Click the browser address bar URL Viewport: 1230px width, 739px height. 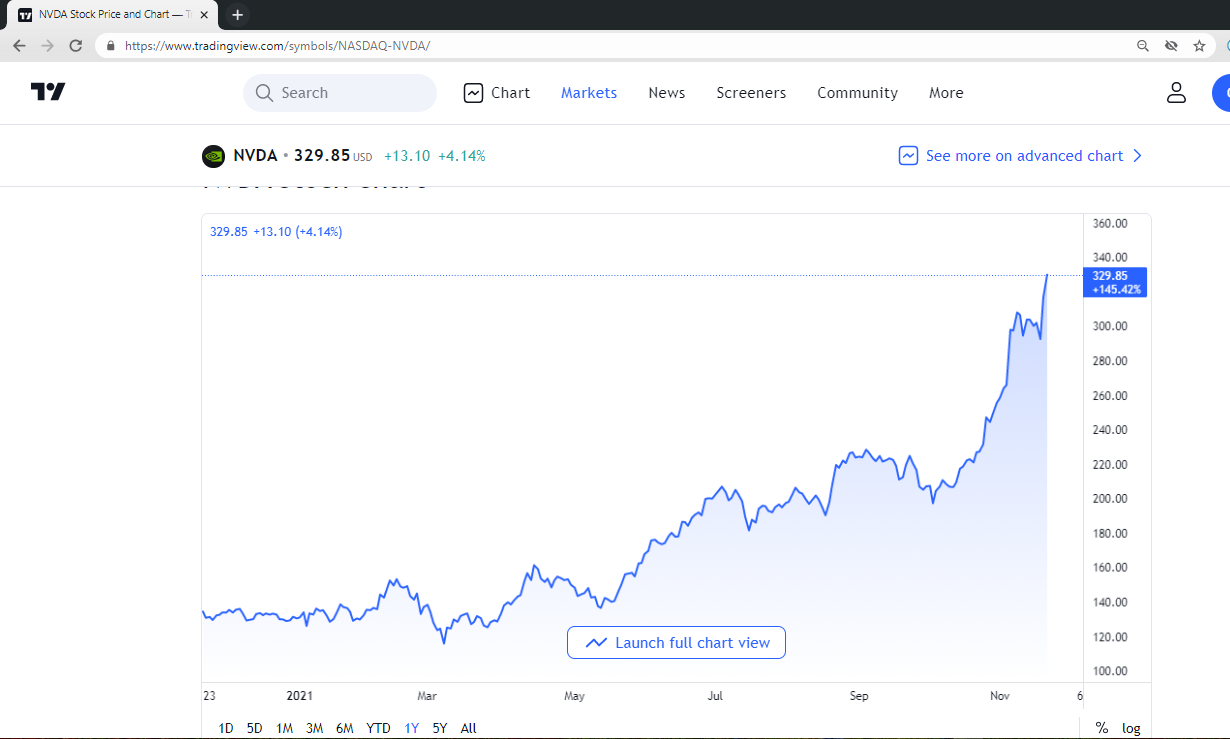point(277,46)
